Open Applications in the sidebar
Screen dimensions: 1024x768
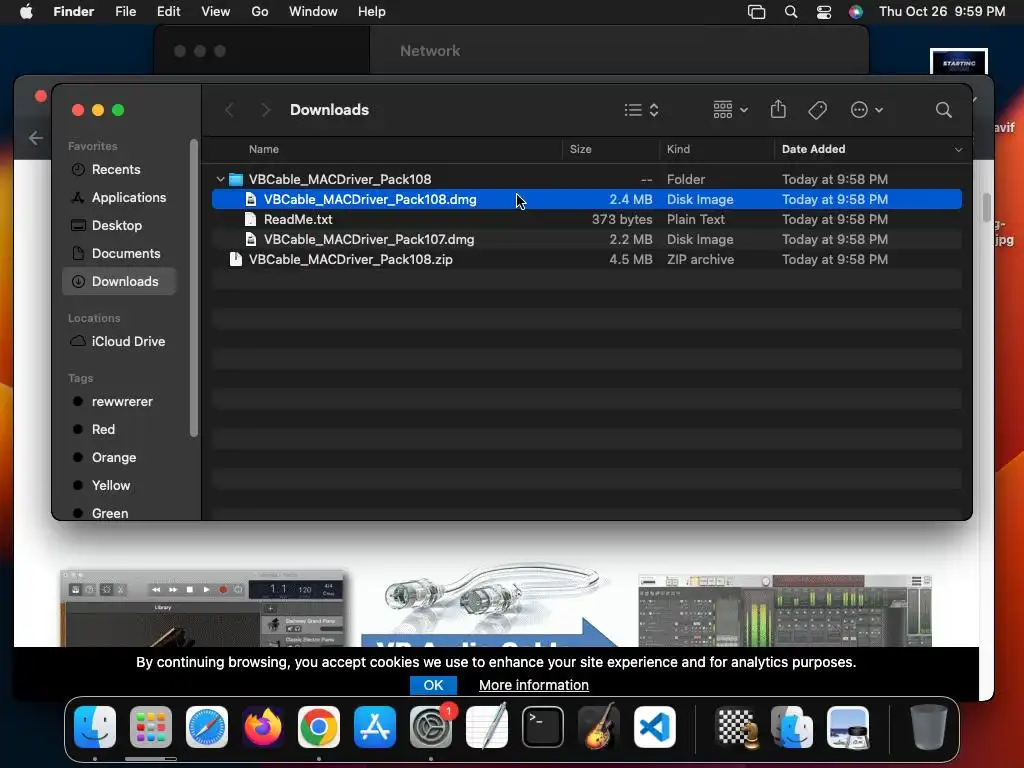point(119,197)
